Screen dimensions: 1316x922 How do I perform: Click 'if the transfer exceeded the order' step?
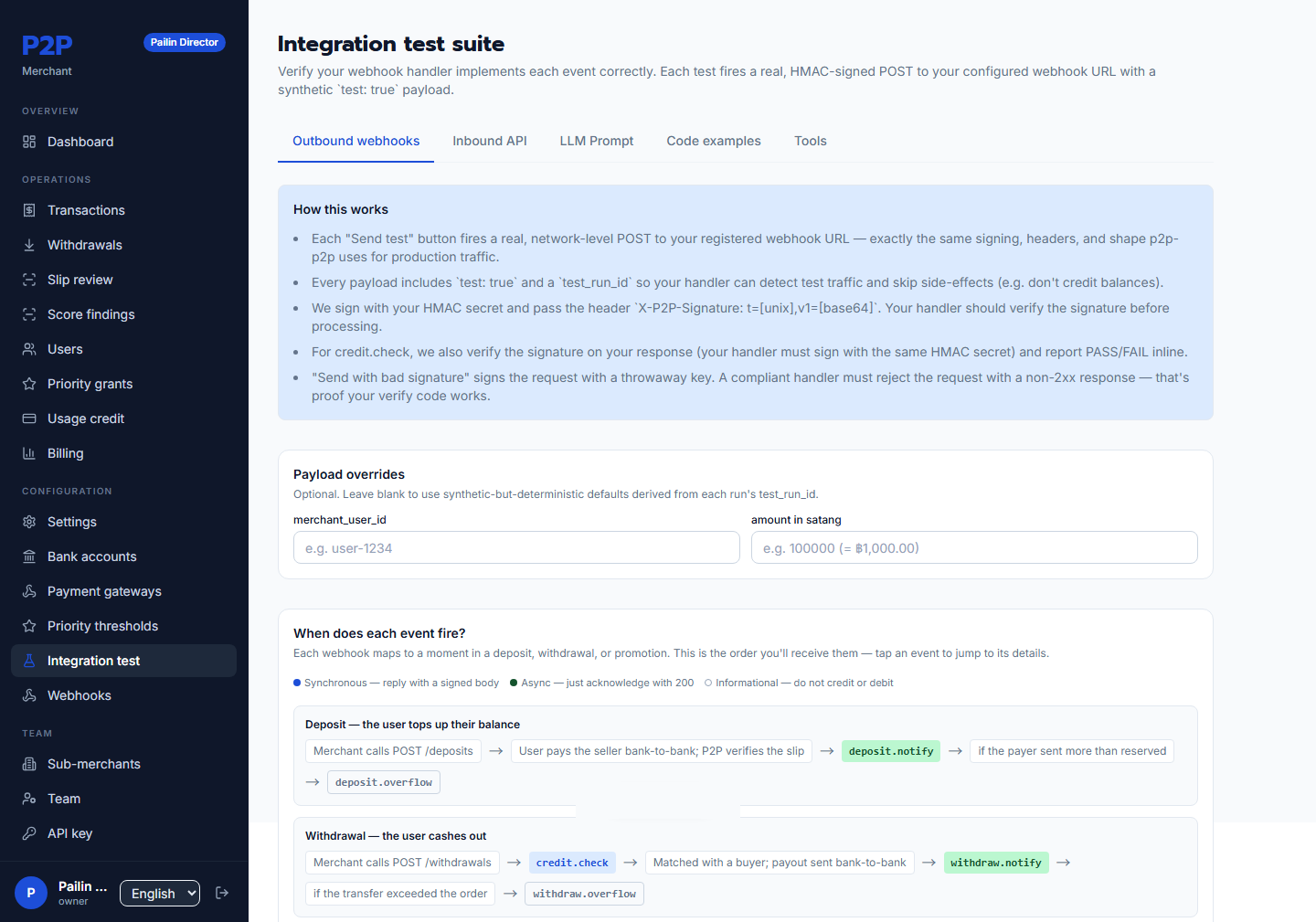400,894
